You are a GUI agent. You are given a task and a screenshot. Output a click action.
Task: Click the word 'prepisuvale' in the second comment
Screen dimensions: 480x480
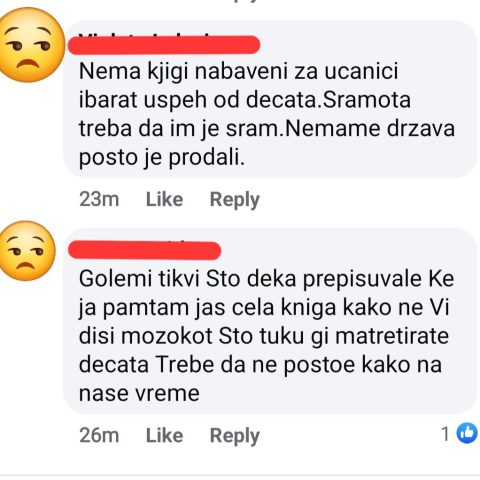coord(359,279)
